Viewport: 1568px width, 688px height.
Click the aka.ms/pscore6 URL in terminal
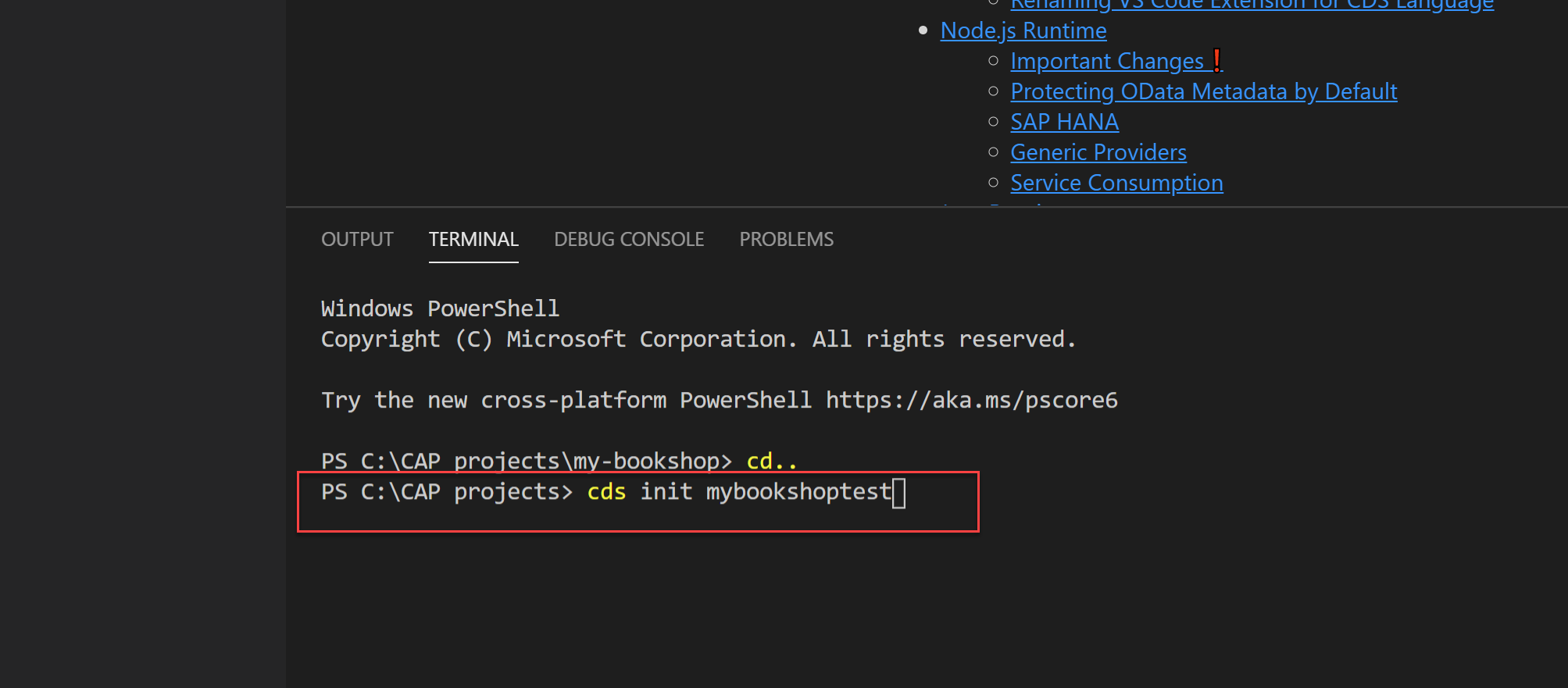tap(971, 400)
